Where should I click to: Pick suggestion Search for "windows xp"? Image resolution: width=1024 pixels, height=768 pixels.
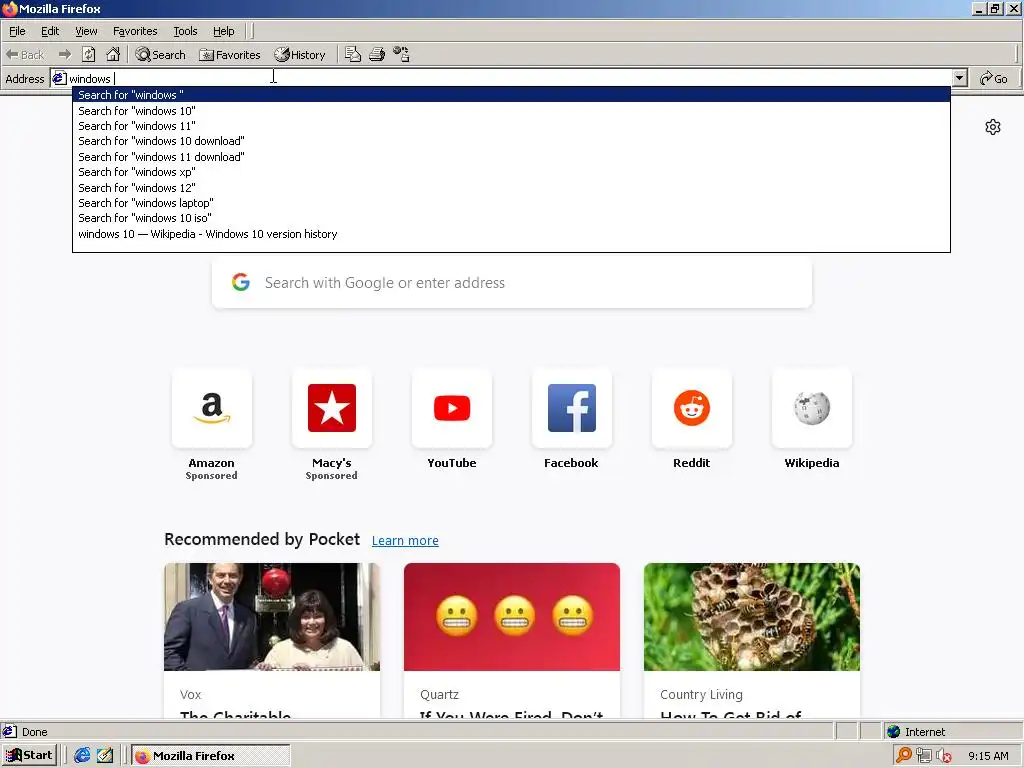click(511, 172)
